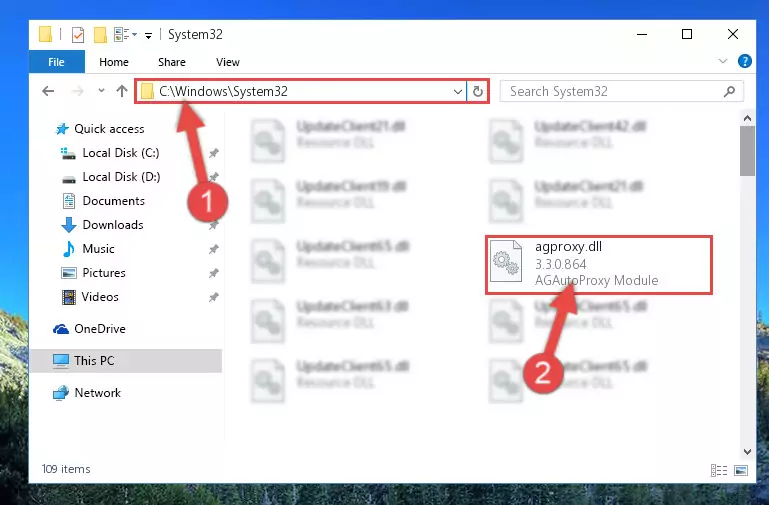The image size is (769, 505).
Task: Open Documents in the sidebar
Action: click(x=113, y=201)
